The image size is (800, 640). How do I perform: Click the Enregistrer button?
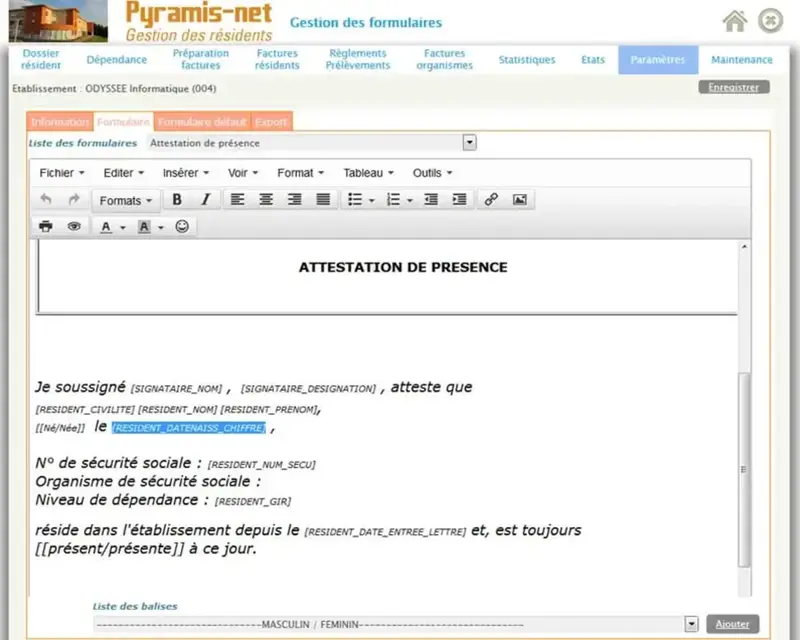(733, 87)
